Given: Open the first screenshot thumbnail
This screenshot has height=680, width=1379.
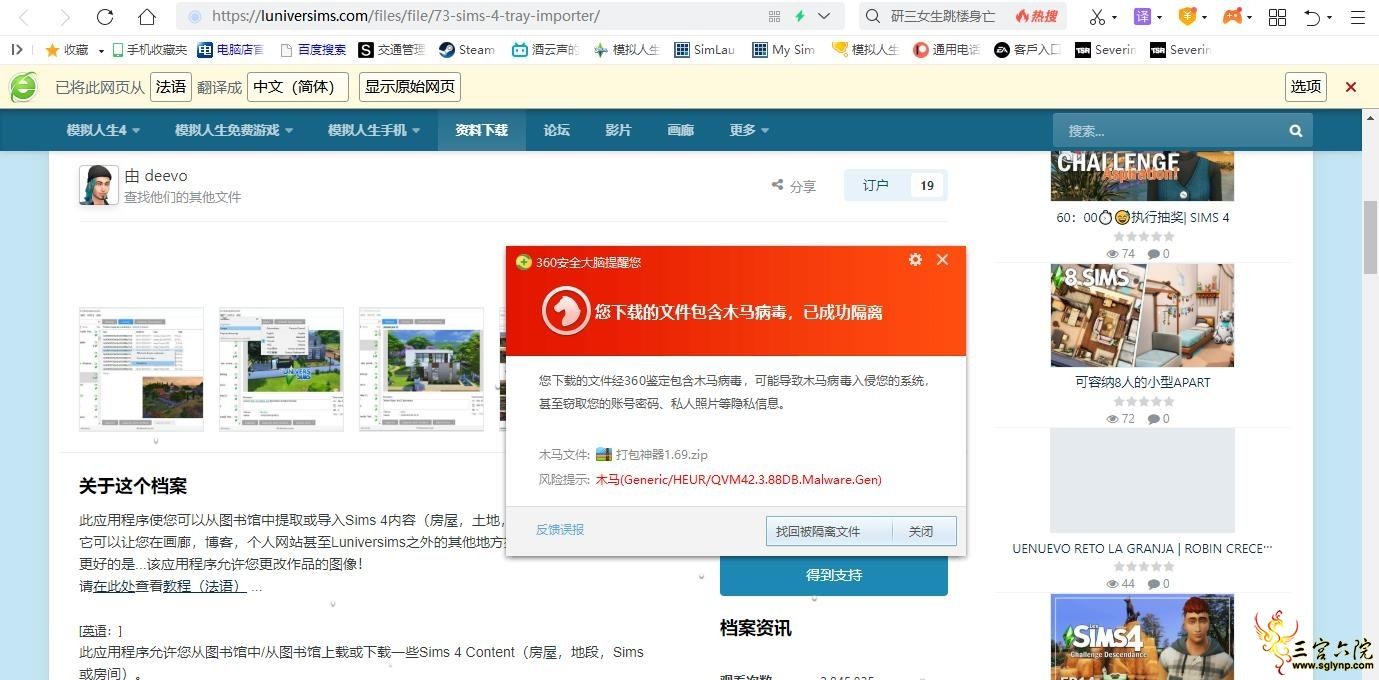Looking at the screenshot, I should (141, 369).
